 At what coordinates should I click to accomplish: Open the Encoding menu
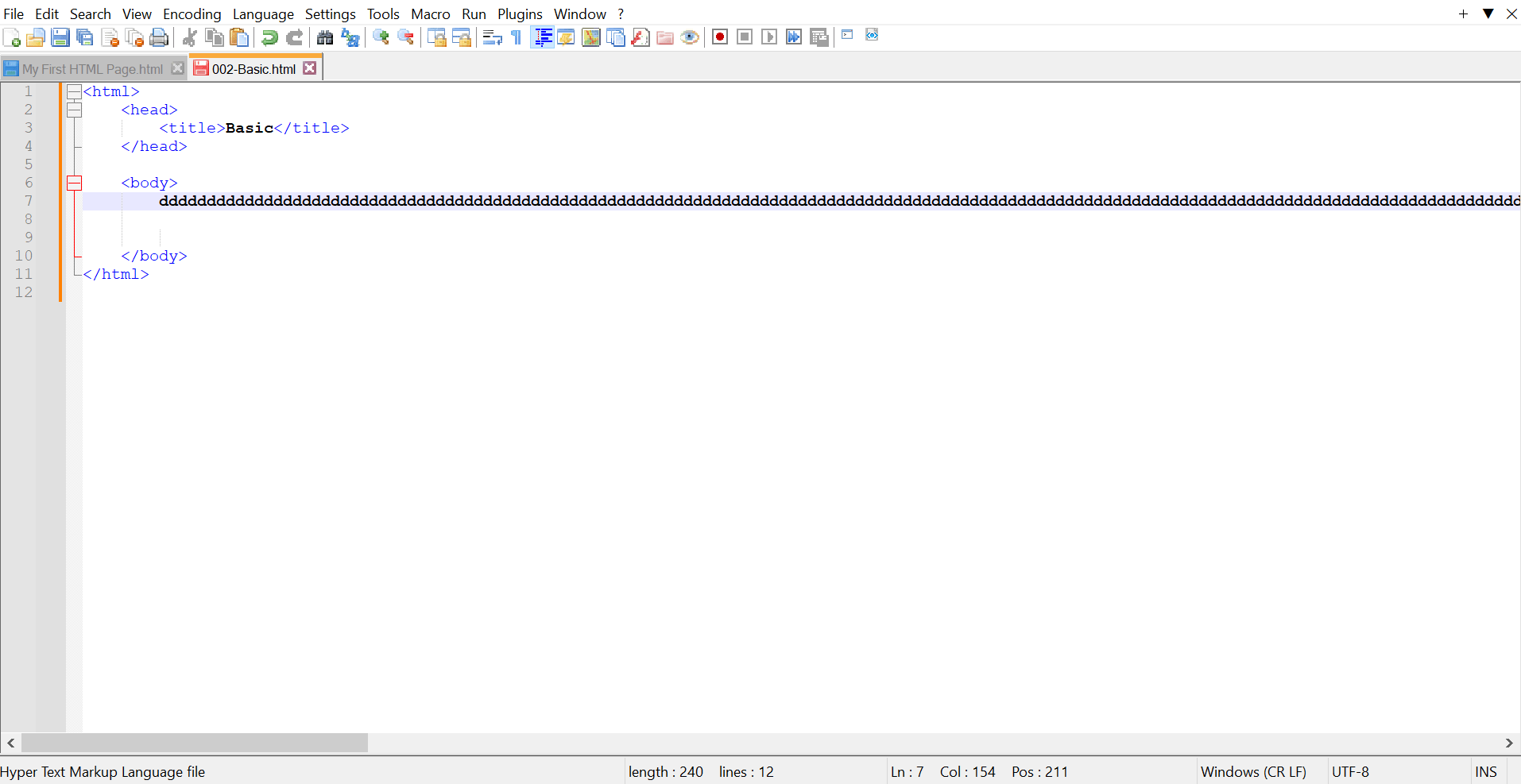192,14
